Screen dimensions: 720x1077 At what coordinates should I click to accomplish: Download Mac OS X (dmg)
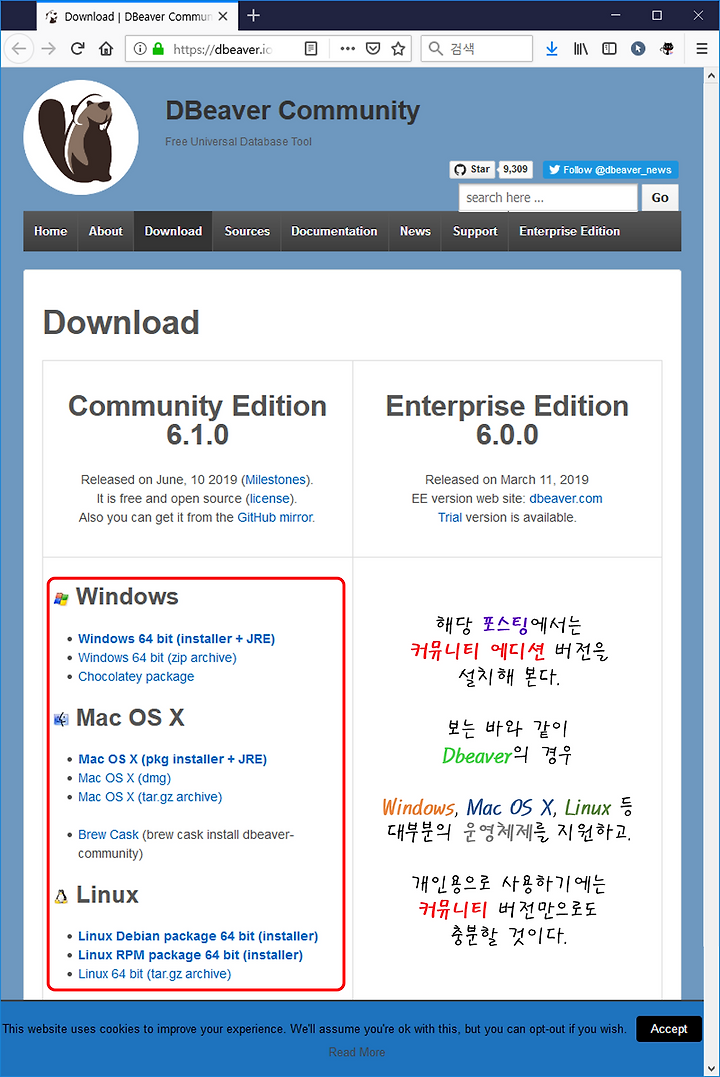pyautogui.click(x=124, y=778)
